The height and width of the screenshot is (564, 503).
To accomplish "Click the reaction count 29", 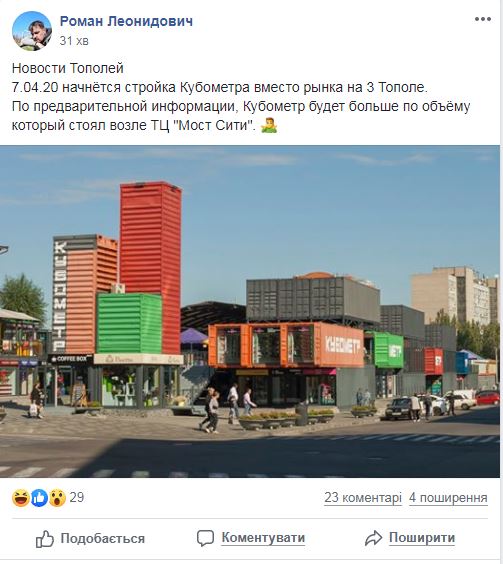I will [x=77, y=498].
